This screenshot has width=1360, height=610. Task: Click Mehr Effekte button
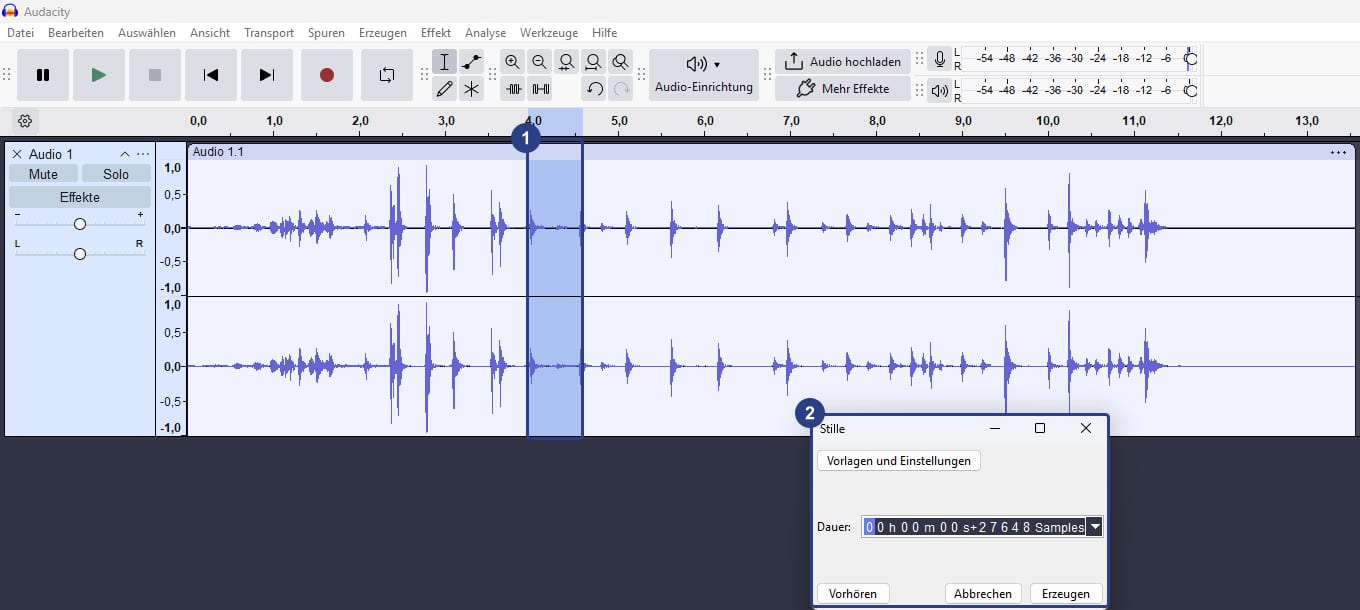point(843,89)
